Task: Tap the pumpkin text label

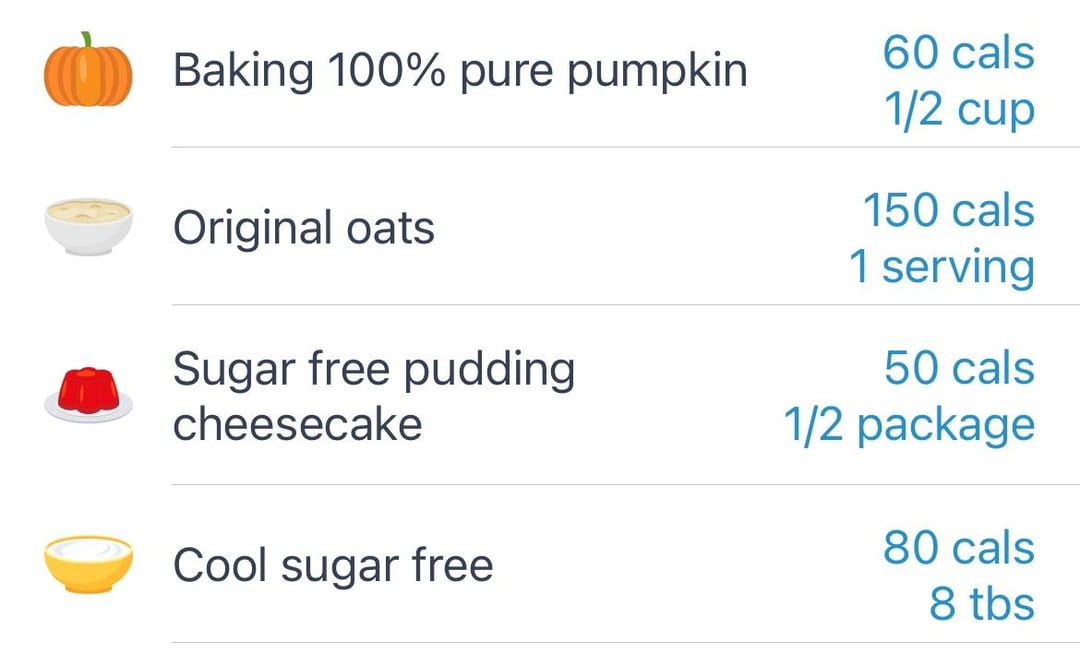Action: [460, 71]
